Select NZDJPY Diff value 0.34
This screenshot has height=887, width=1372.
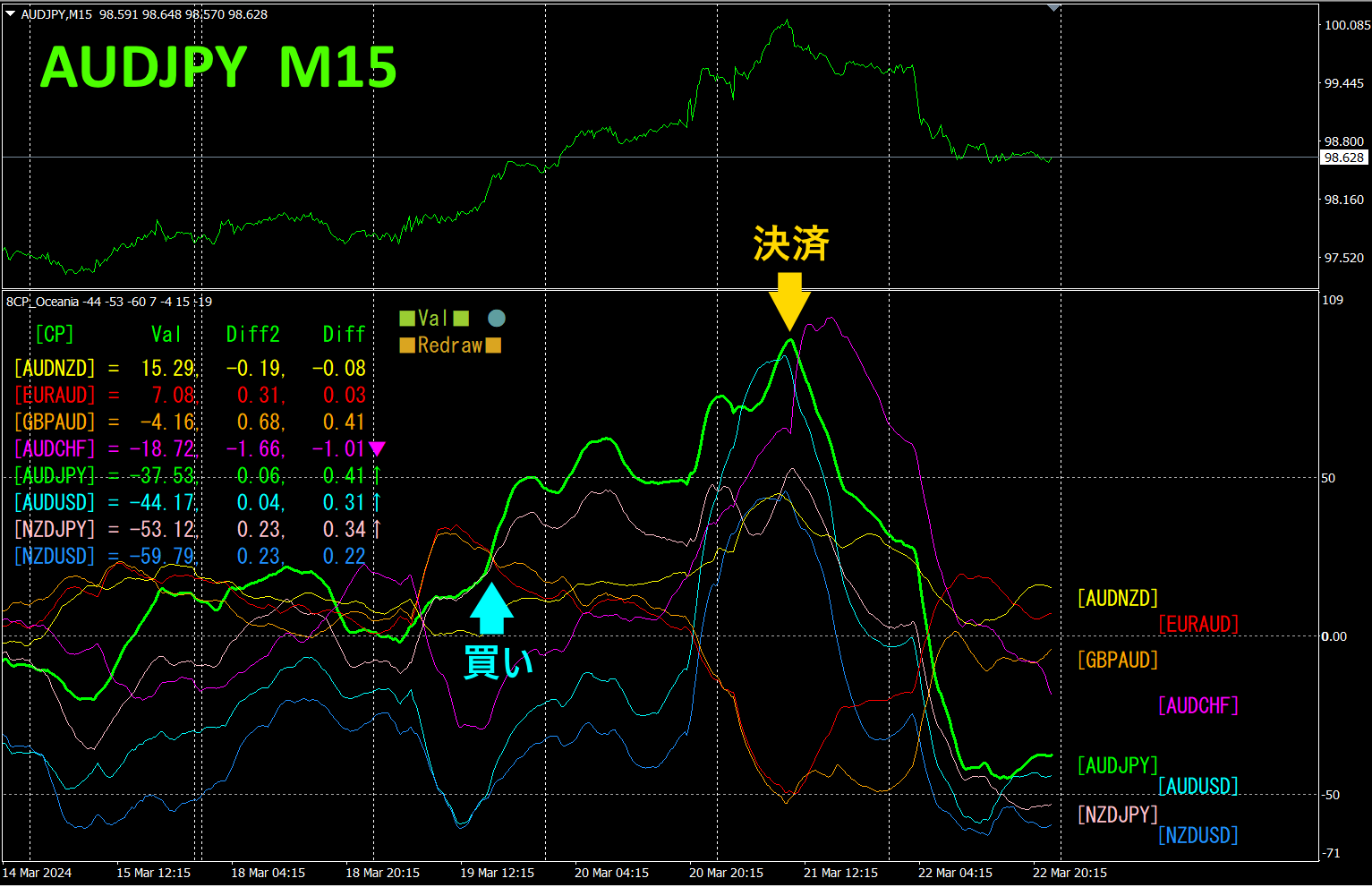click(345, 529)
